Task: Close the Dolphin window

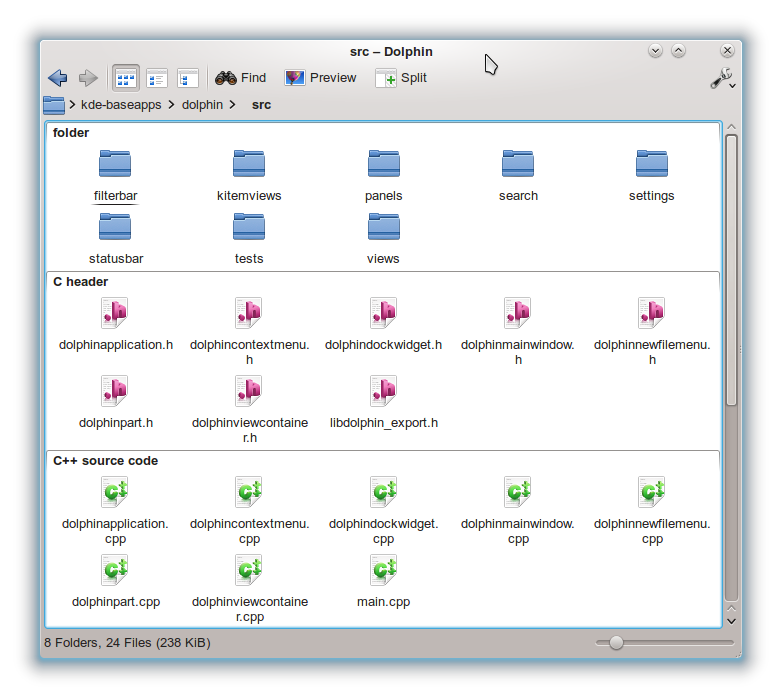Action: (x=727, y=51)
